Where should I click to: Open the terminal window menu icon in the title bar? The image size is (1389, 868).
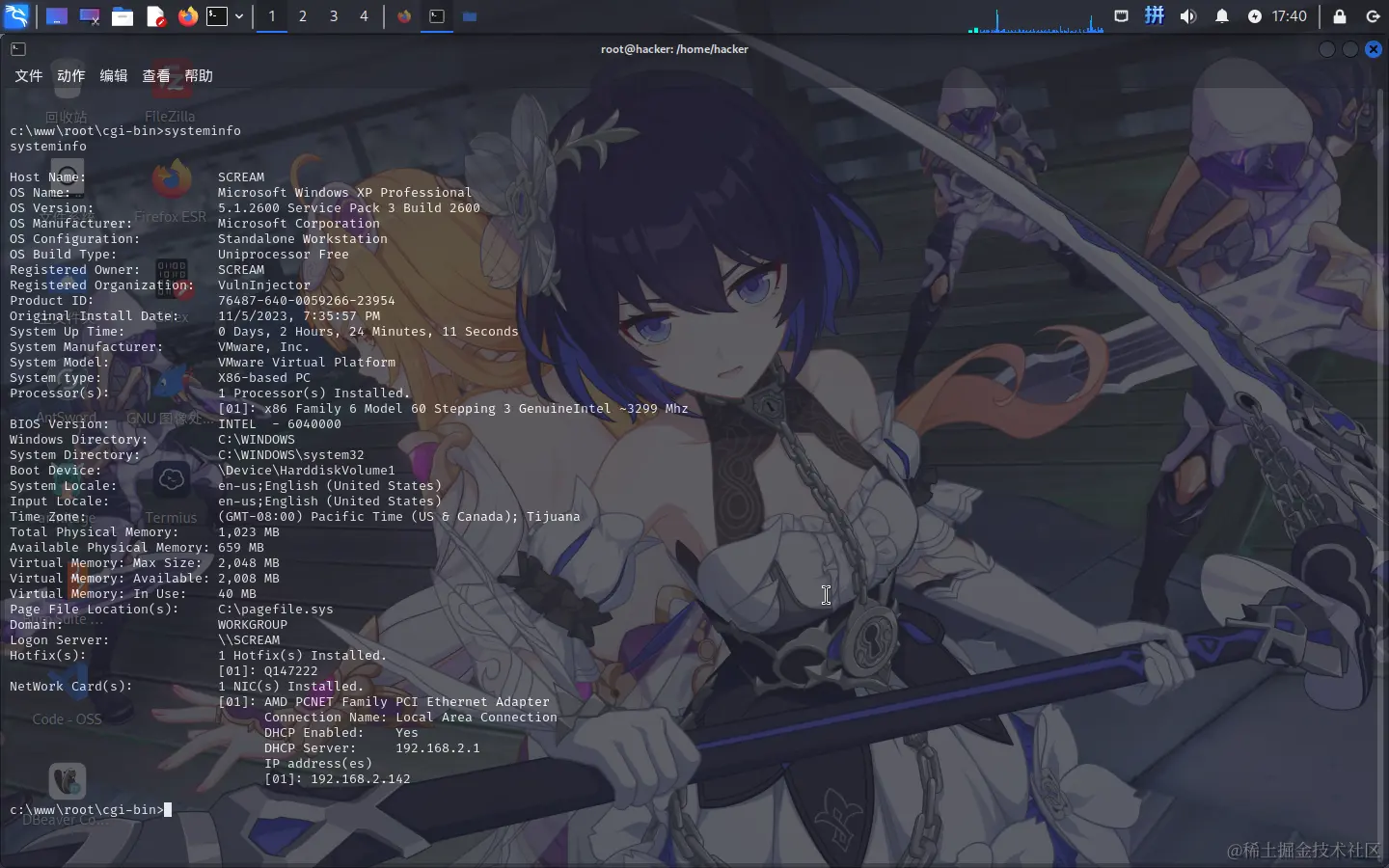(x=18, y=49)
